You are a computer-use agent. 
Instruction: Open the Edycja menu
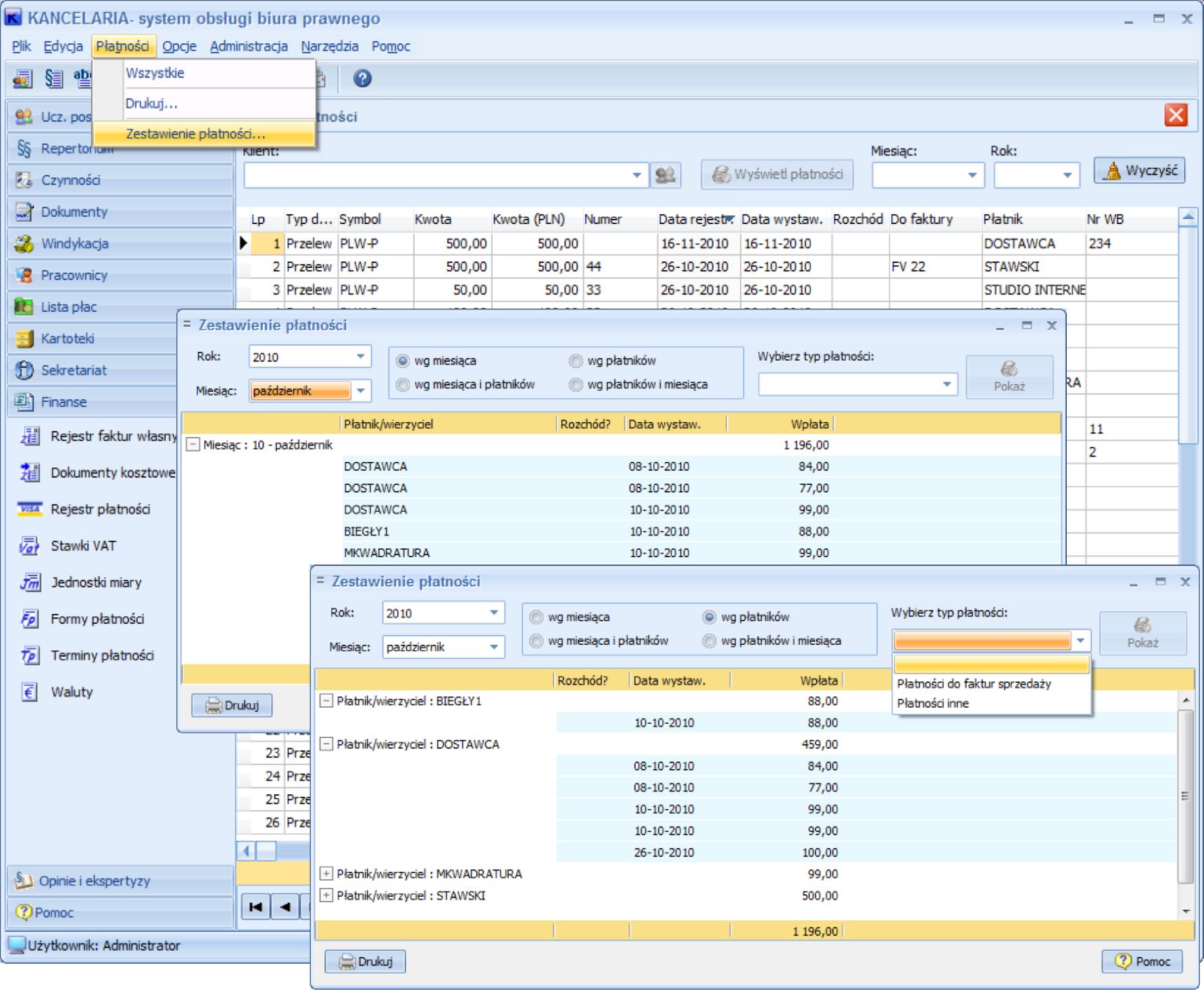pos(63,46)
